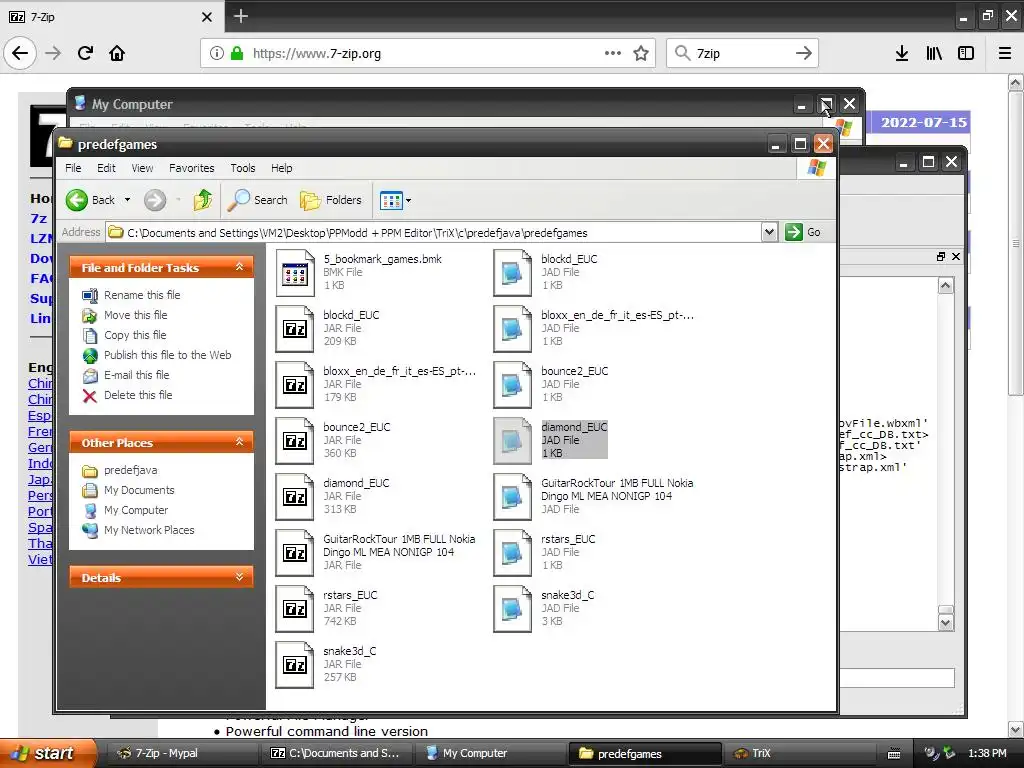Select the GuitarRockTour JAR file icon
The image size is (1024, 768).
point(295,553)
